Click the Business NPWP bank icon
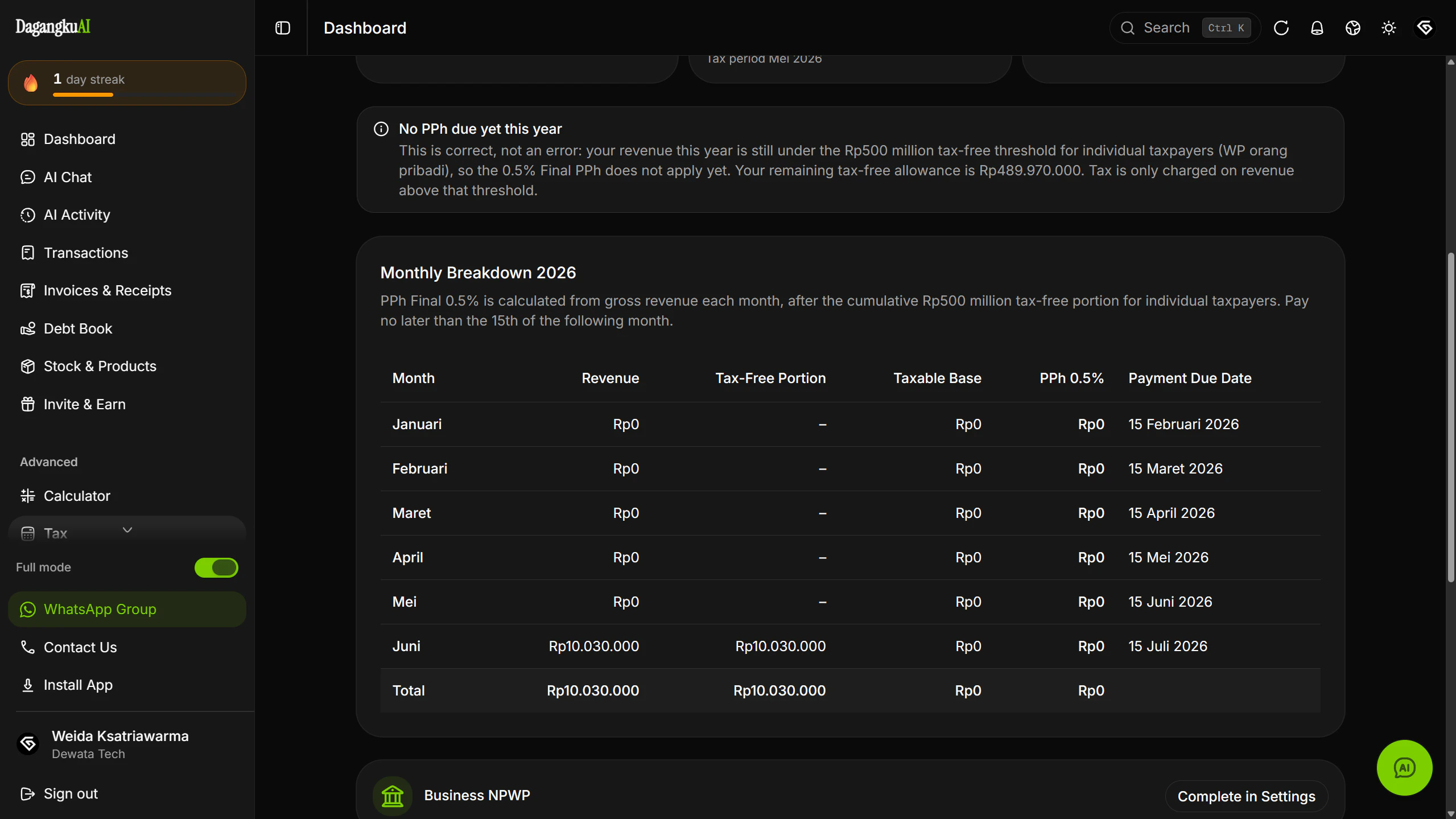 (x=393, y=796)
